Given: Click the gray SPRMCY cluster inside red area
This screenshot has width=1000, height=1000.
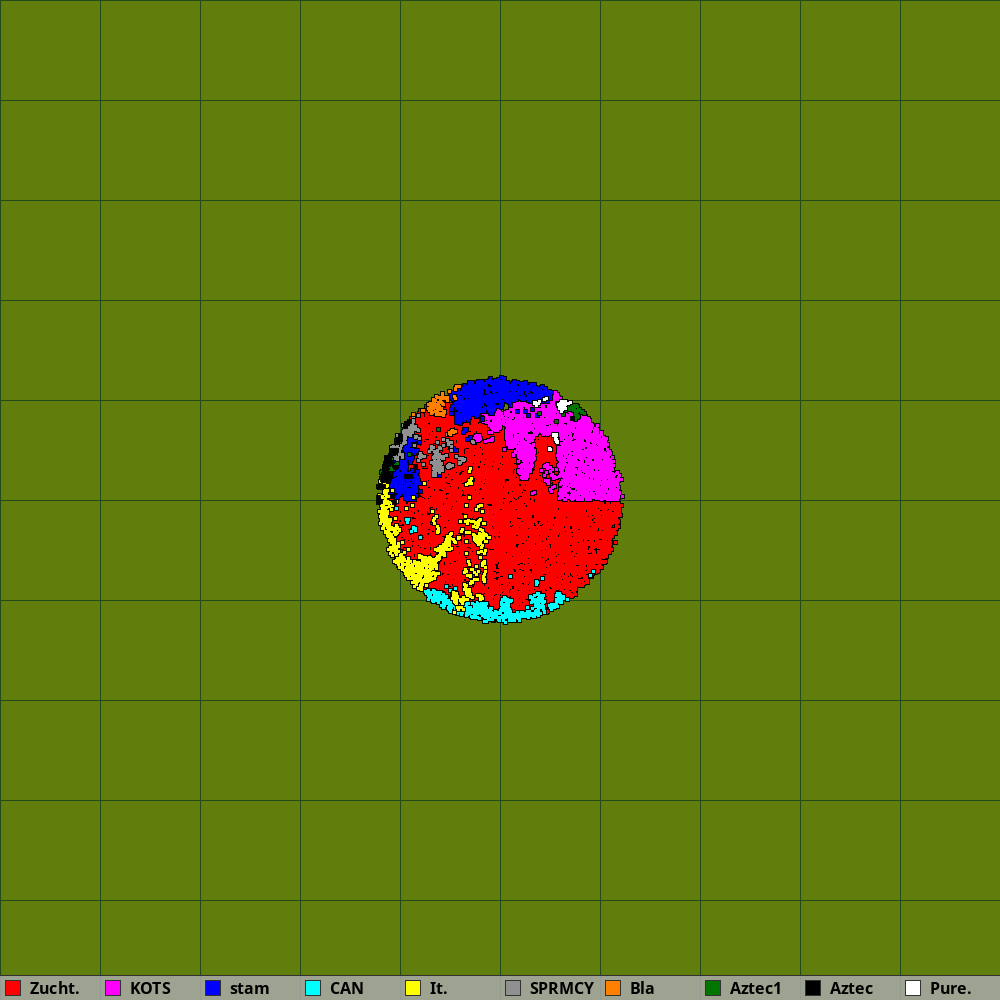Looking at the screenshot, I should click(x=437, y=460).
